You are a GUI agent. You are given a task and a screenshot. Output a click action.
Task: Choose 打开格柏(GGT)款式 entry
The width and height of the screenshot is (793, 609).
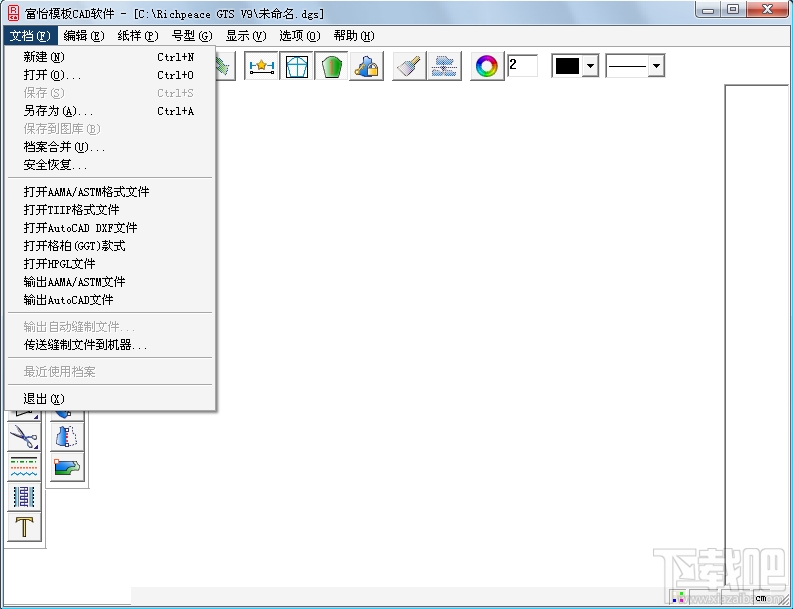click(110, 246)
